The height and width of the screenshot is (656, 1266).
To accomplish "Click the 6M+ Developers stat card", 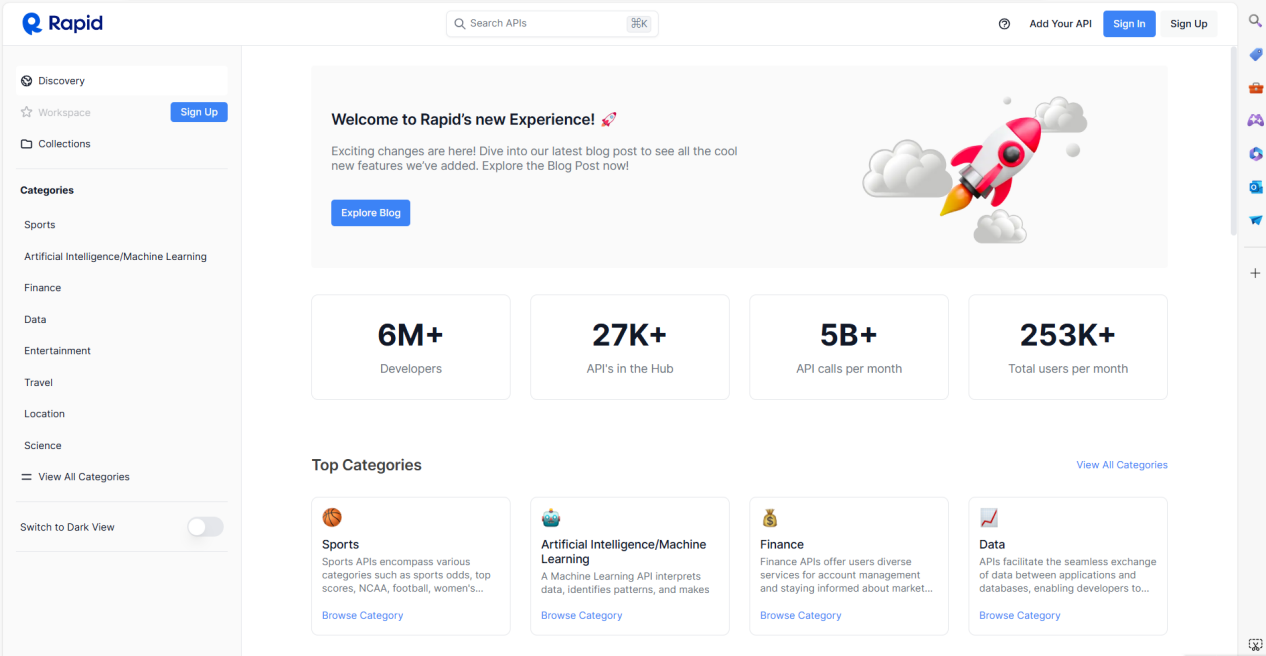I will (x=411, y=347).
